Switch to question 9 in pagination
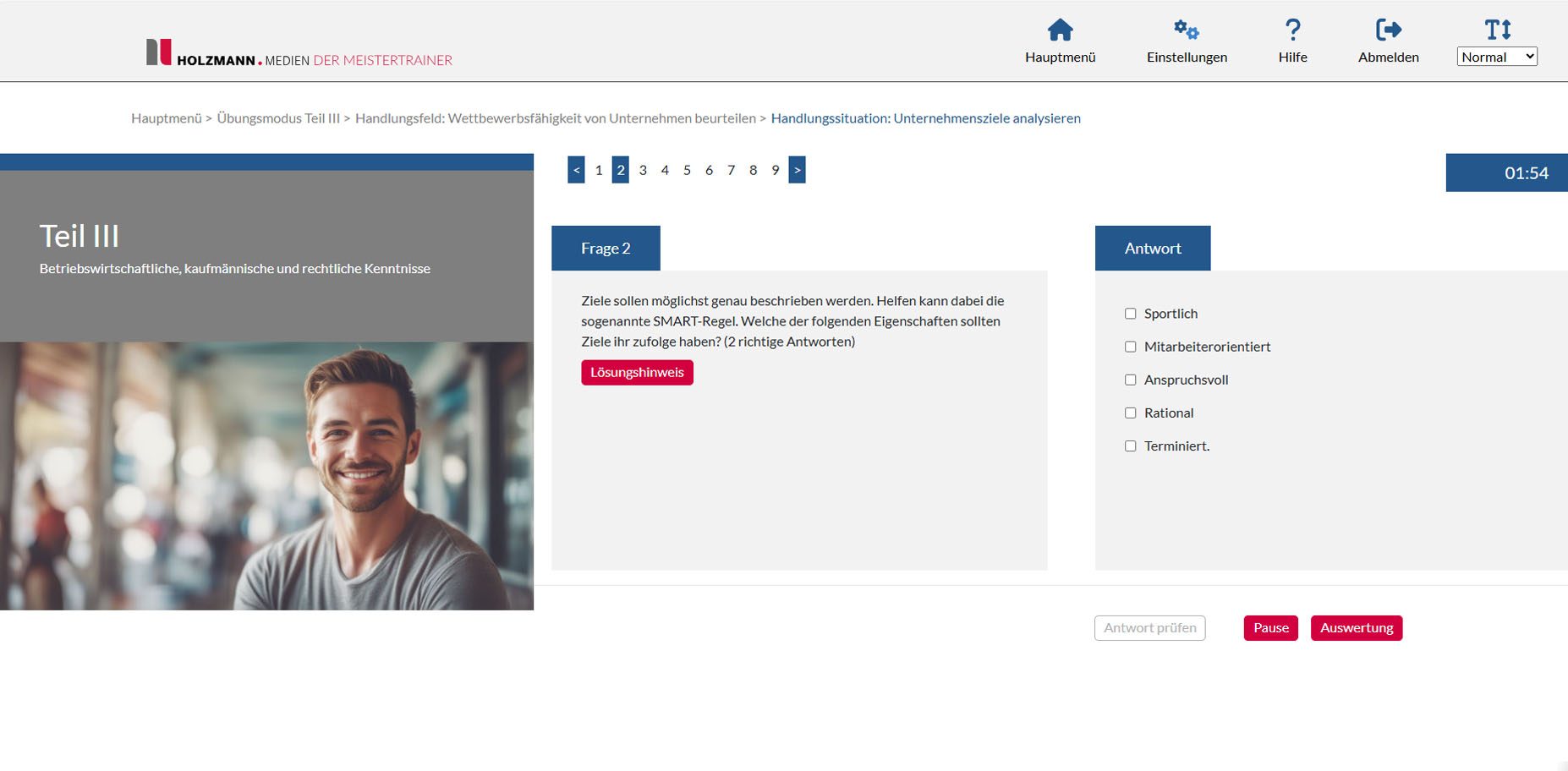Screen dimensions: 1568x771 tap(775, 170)
